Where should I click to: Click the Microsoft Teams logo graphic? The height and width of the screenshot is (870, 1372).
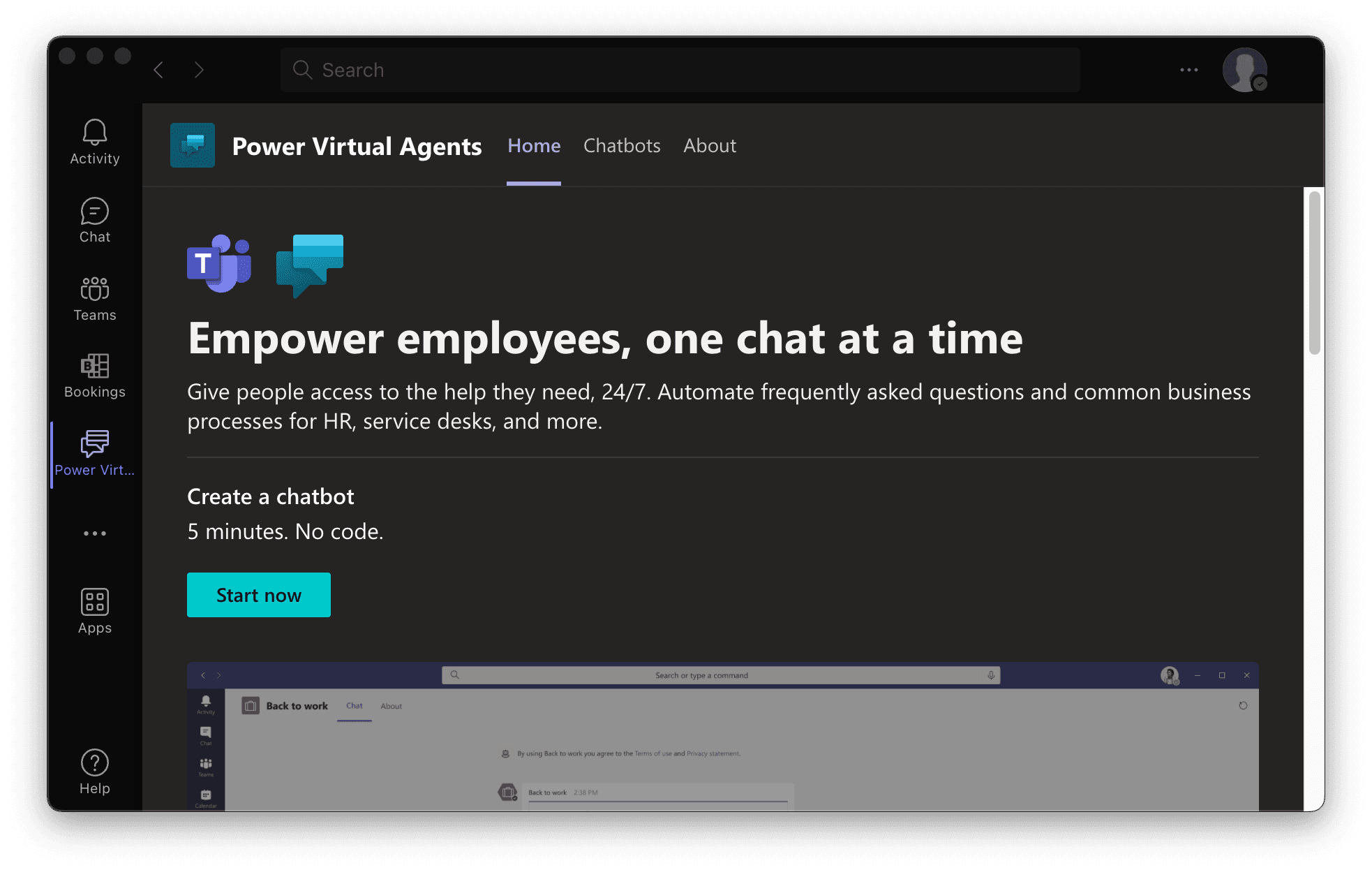click(x=219, y=263)
